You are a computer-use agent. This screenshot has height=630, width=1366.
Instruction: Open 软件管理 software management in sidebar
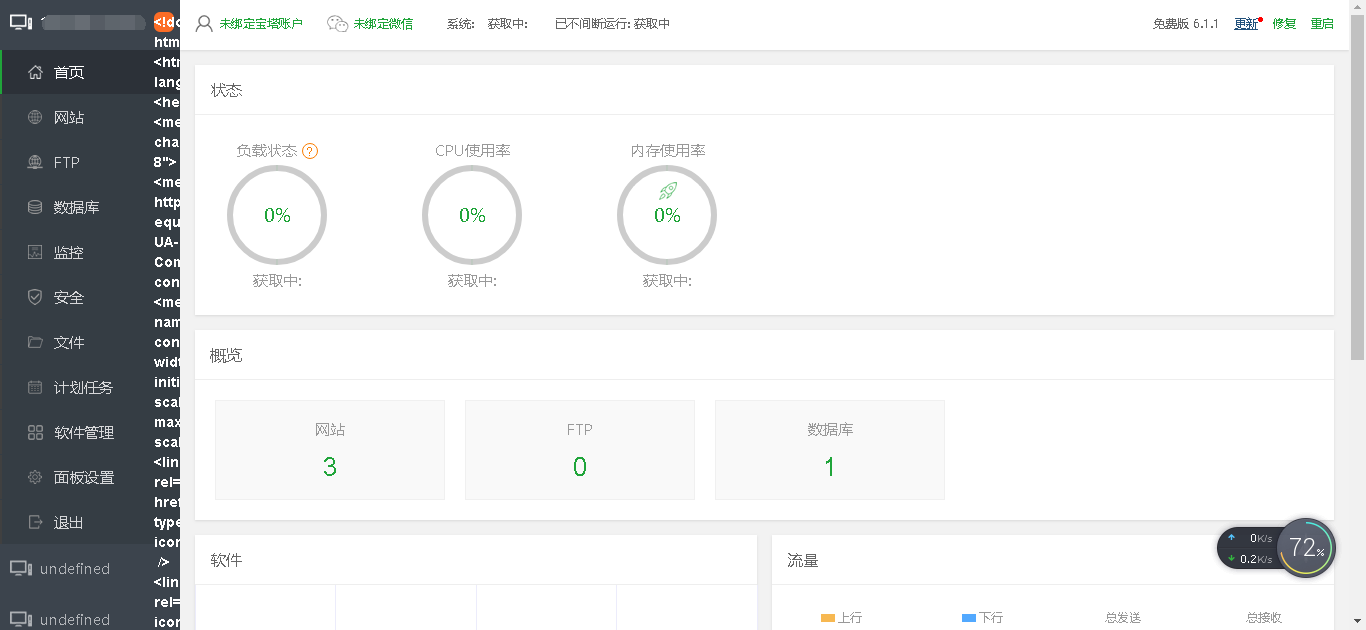point(75,432)
